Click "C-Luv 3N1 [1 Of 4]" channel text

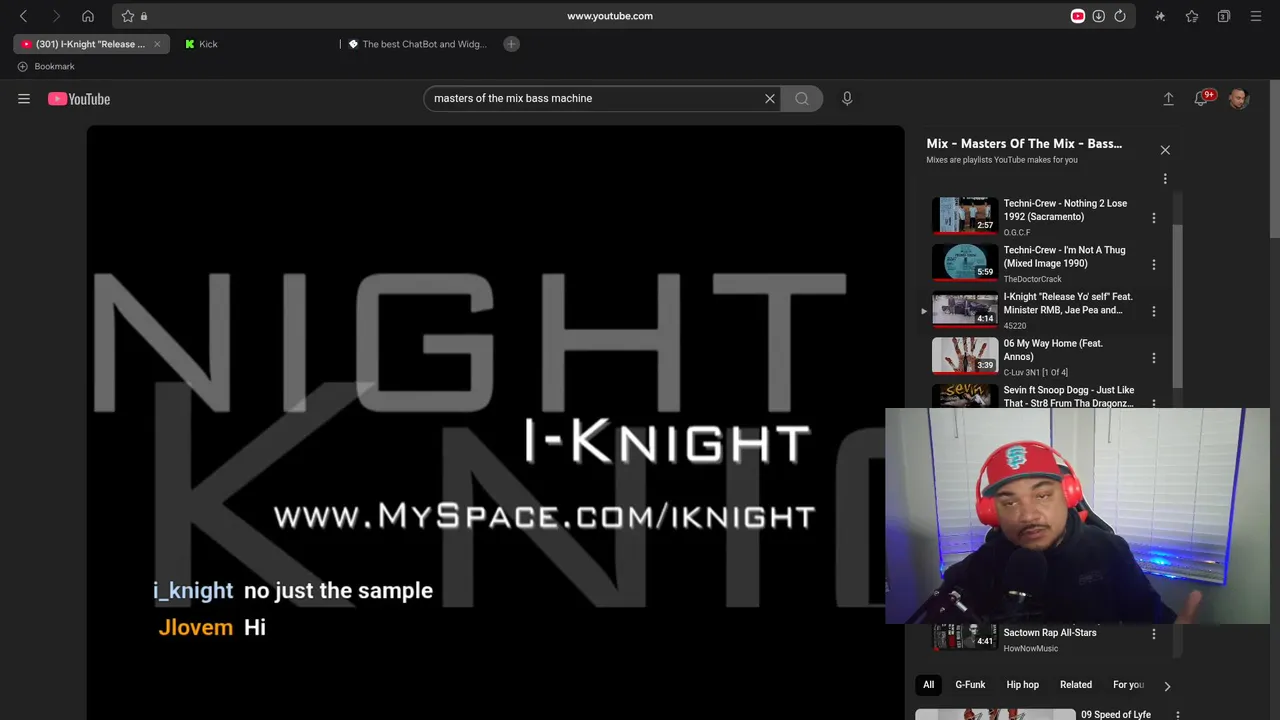click(1036, 372)
